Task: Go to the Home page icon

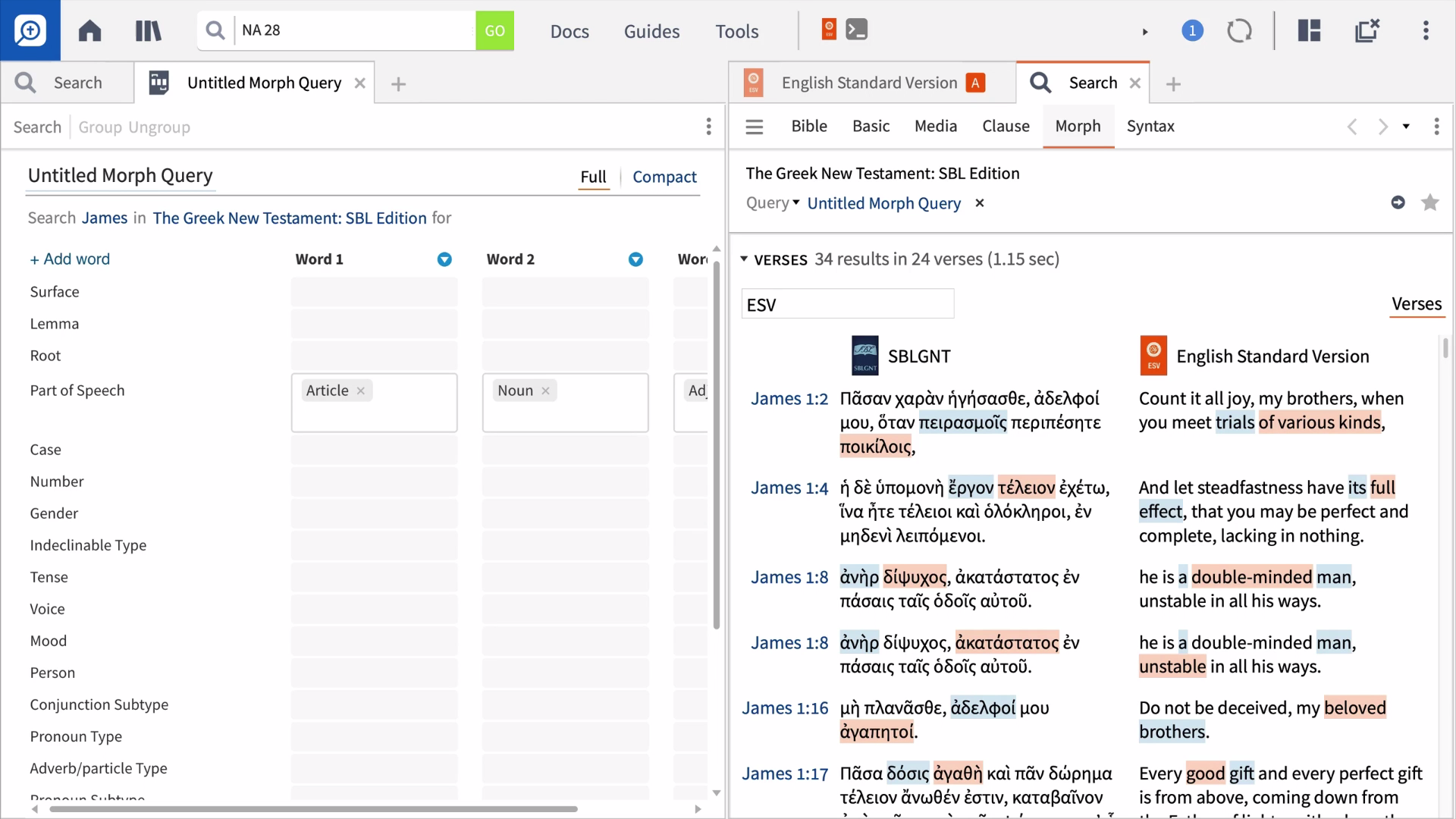Action: coord(89,31)
